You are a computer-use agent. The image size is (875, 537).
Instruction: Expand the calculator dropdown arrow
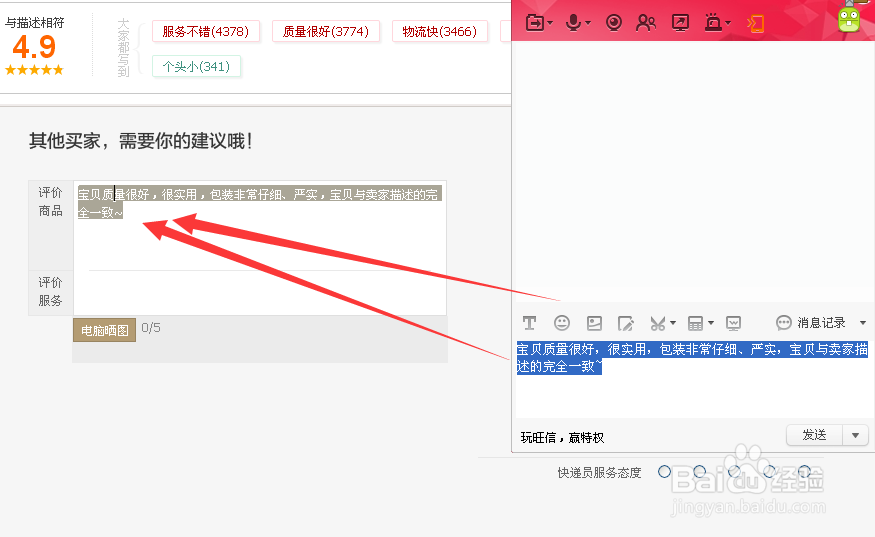[x=711, y=323]
